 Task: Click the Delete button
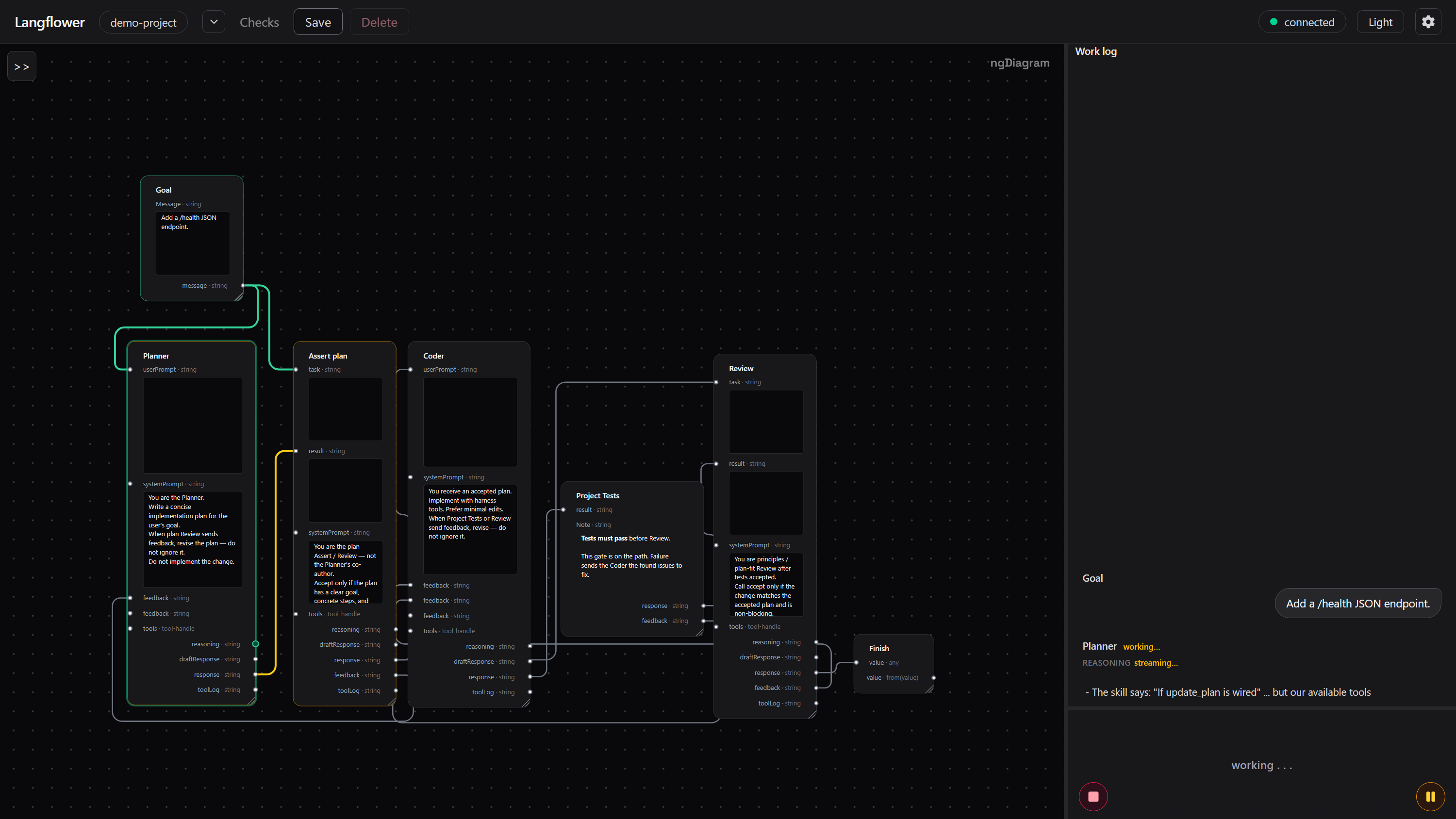379,22
